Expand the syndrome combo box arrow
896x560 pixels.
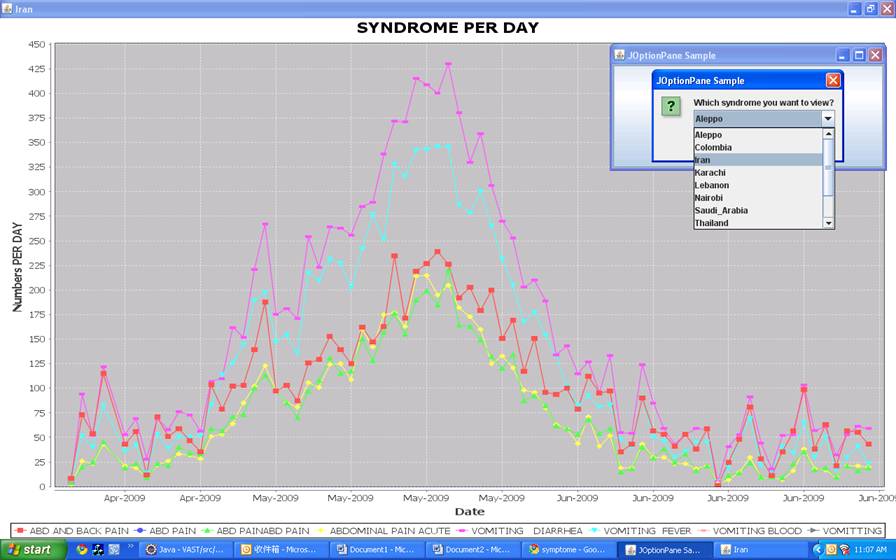click(x=827, y=118)
